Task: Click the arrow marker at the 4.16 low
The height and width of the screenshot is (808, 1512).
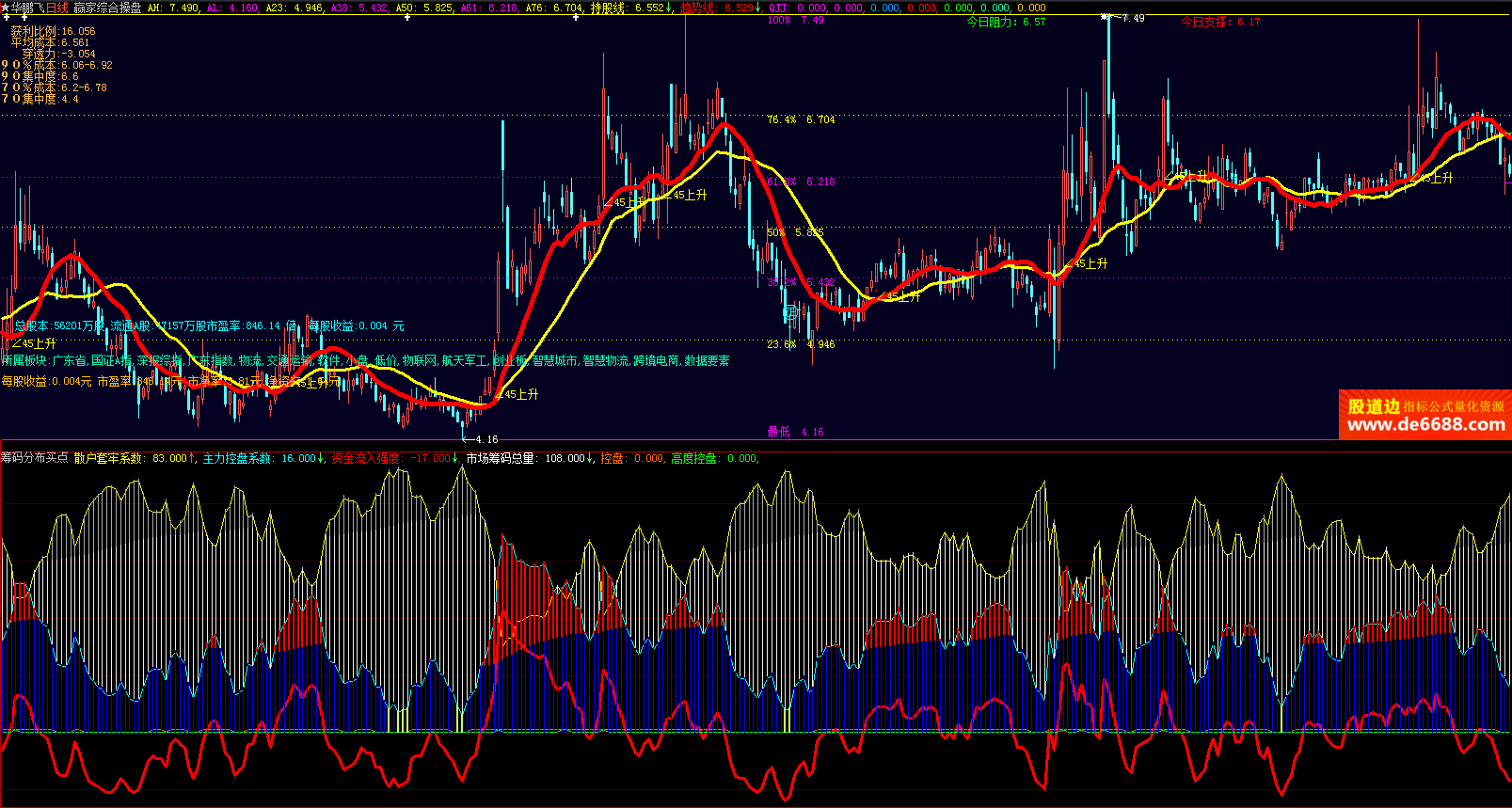Action: click(466, 438)
